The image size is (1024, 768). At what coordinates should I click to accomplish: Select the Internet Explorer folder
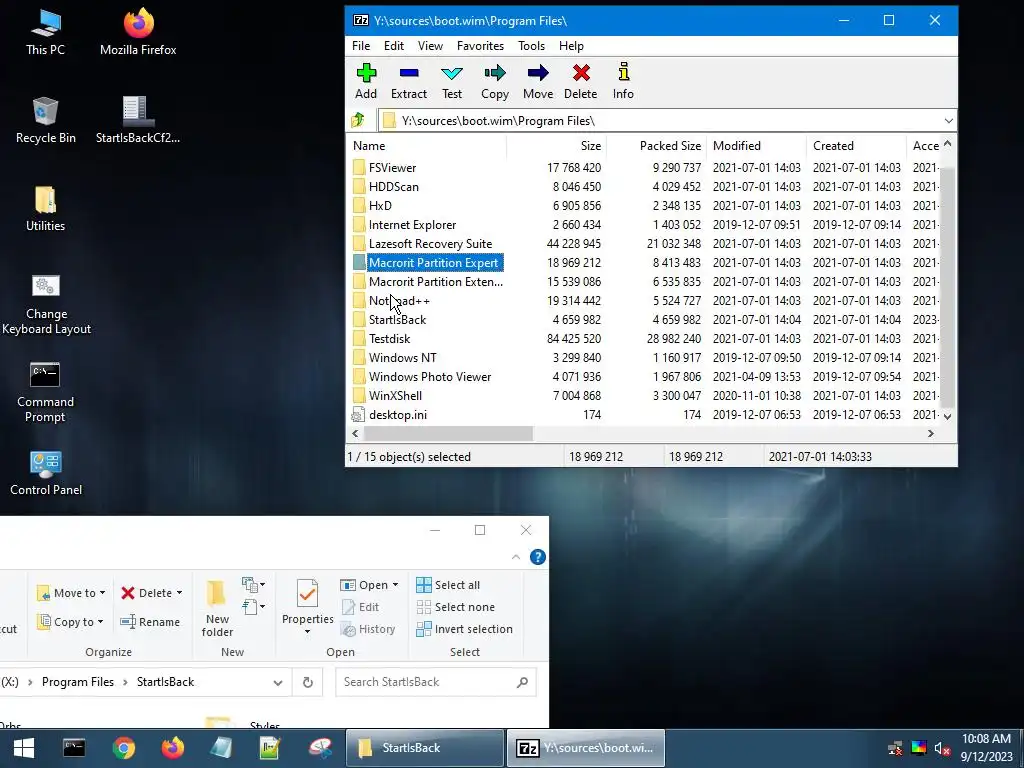click(412, 225)
